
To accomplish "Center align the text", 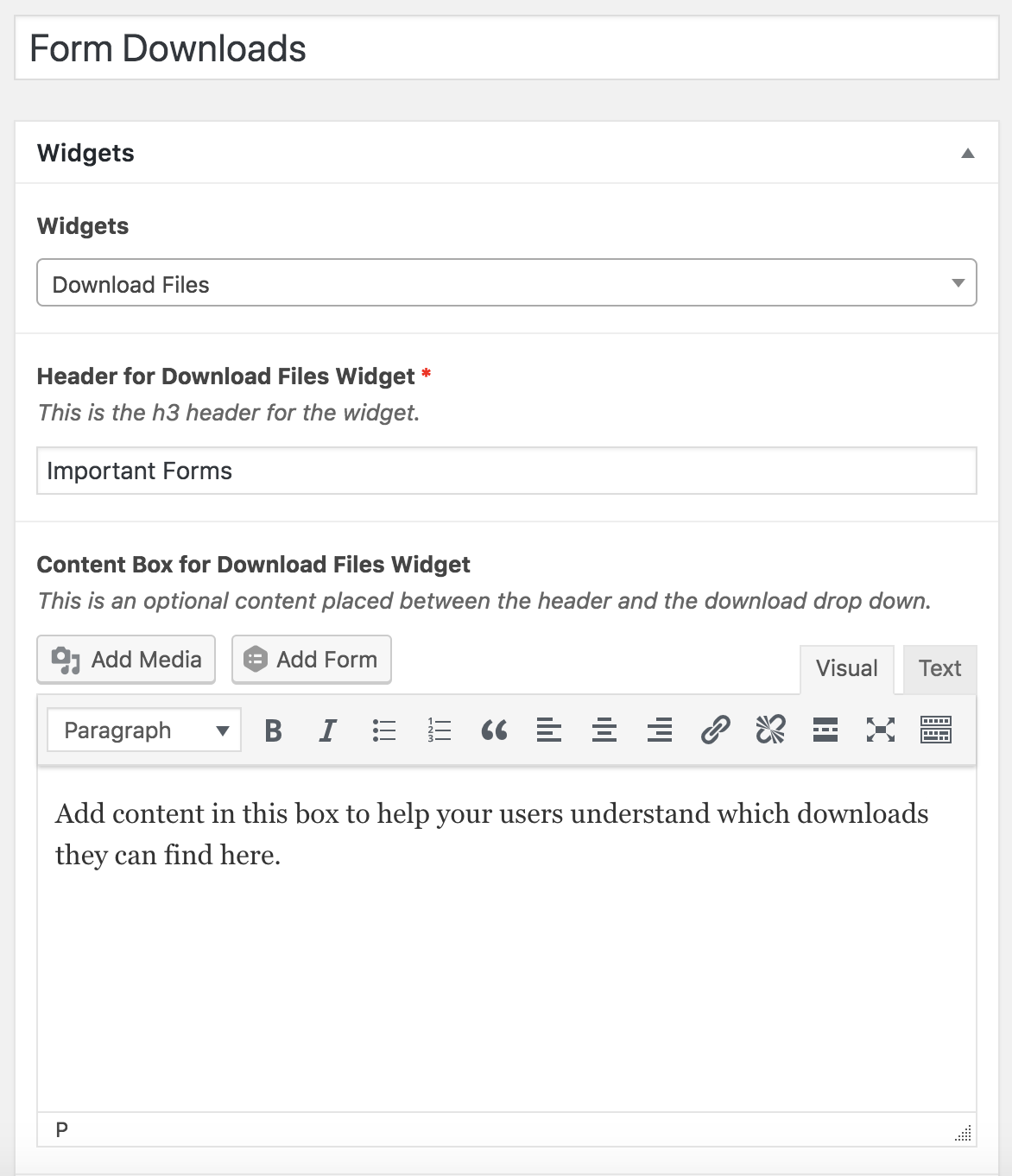I will (604, 730).
